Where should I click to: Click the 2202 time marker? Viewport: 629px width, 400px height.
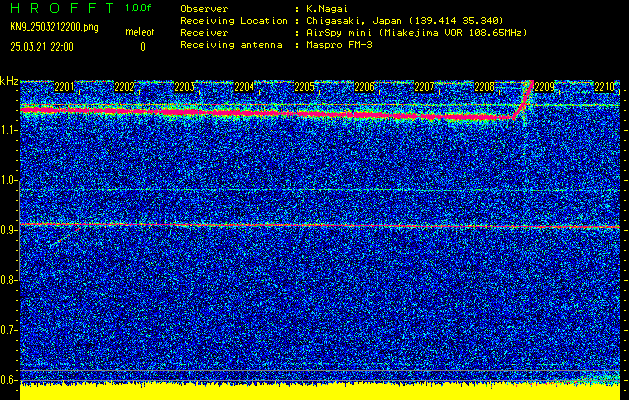(x=124, y=87)
